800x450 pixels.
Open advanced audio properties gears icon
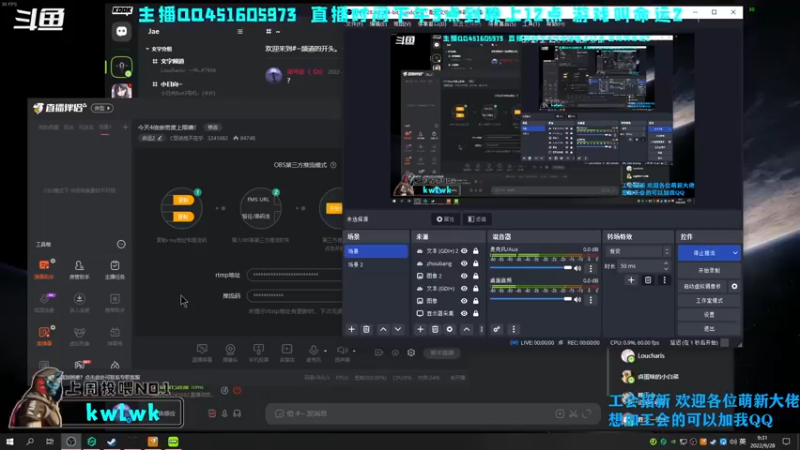pos(496,330)
